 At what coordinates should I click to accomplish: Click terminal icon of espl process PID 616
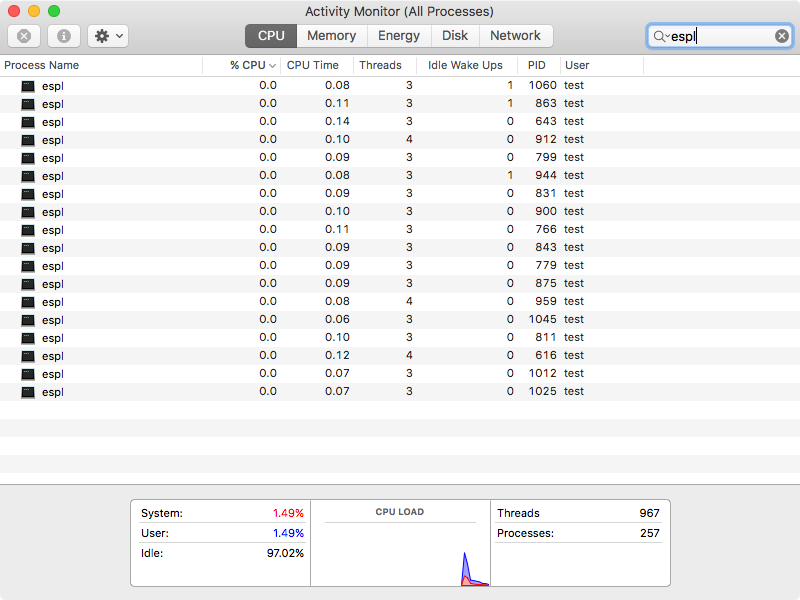(27, 356)
